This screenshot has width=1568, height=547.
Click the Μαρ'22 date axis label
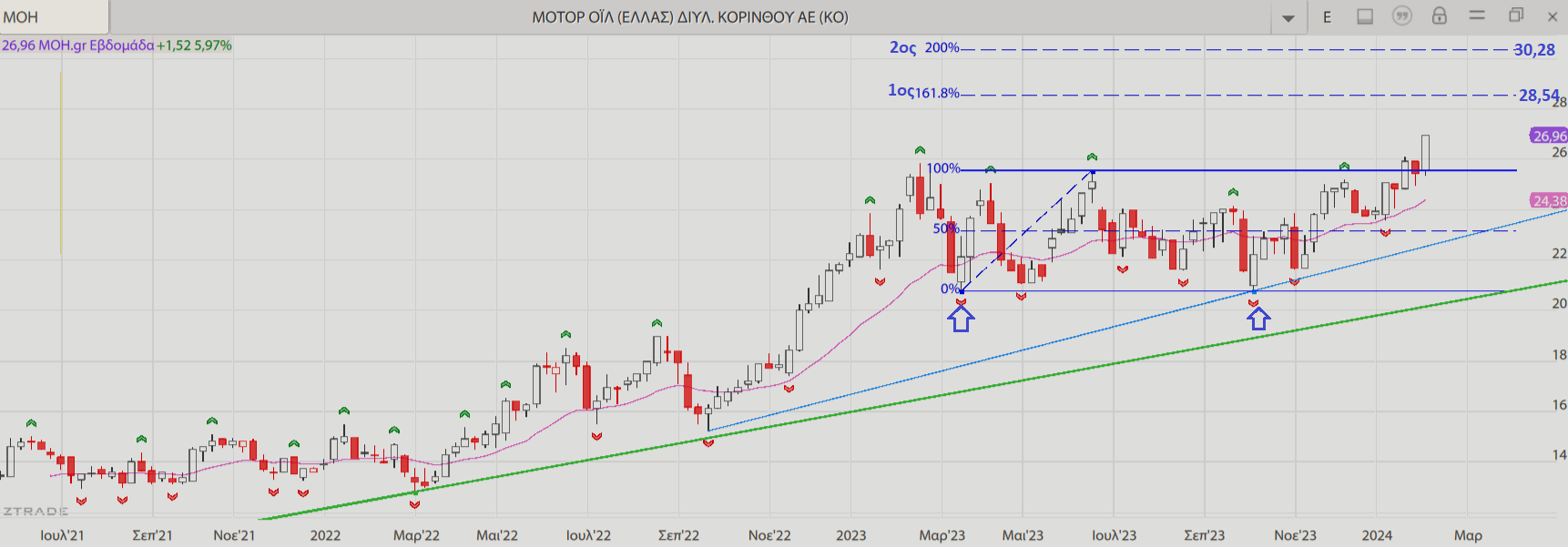pos(416,535)
